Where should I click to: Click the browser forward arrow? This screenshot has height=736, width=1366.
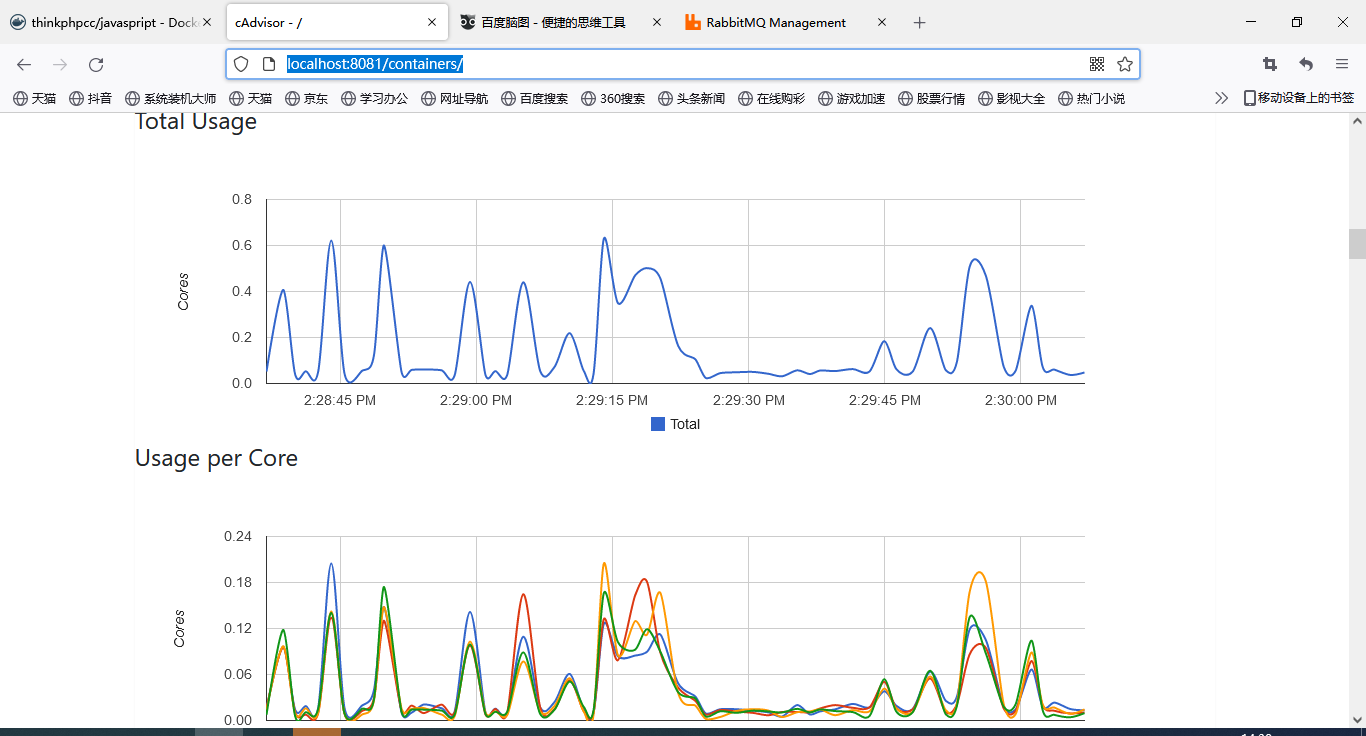tap(60, 64)
